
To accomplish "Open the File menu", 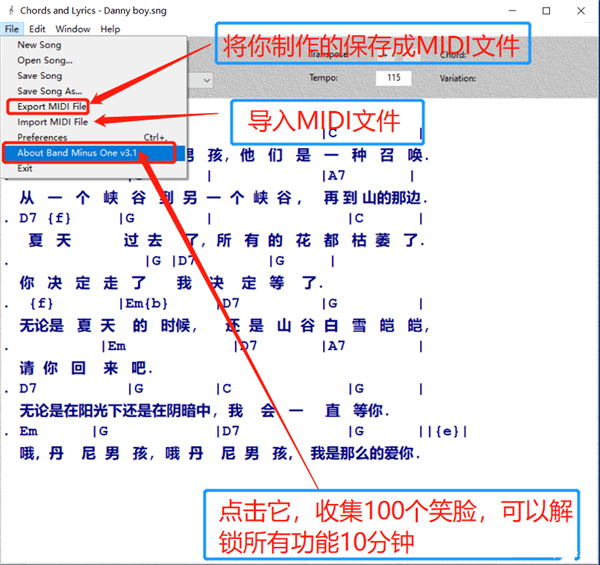I will click(x=11, y=29).
